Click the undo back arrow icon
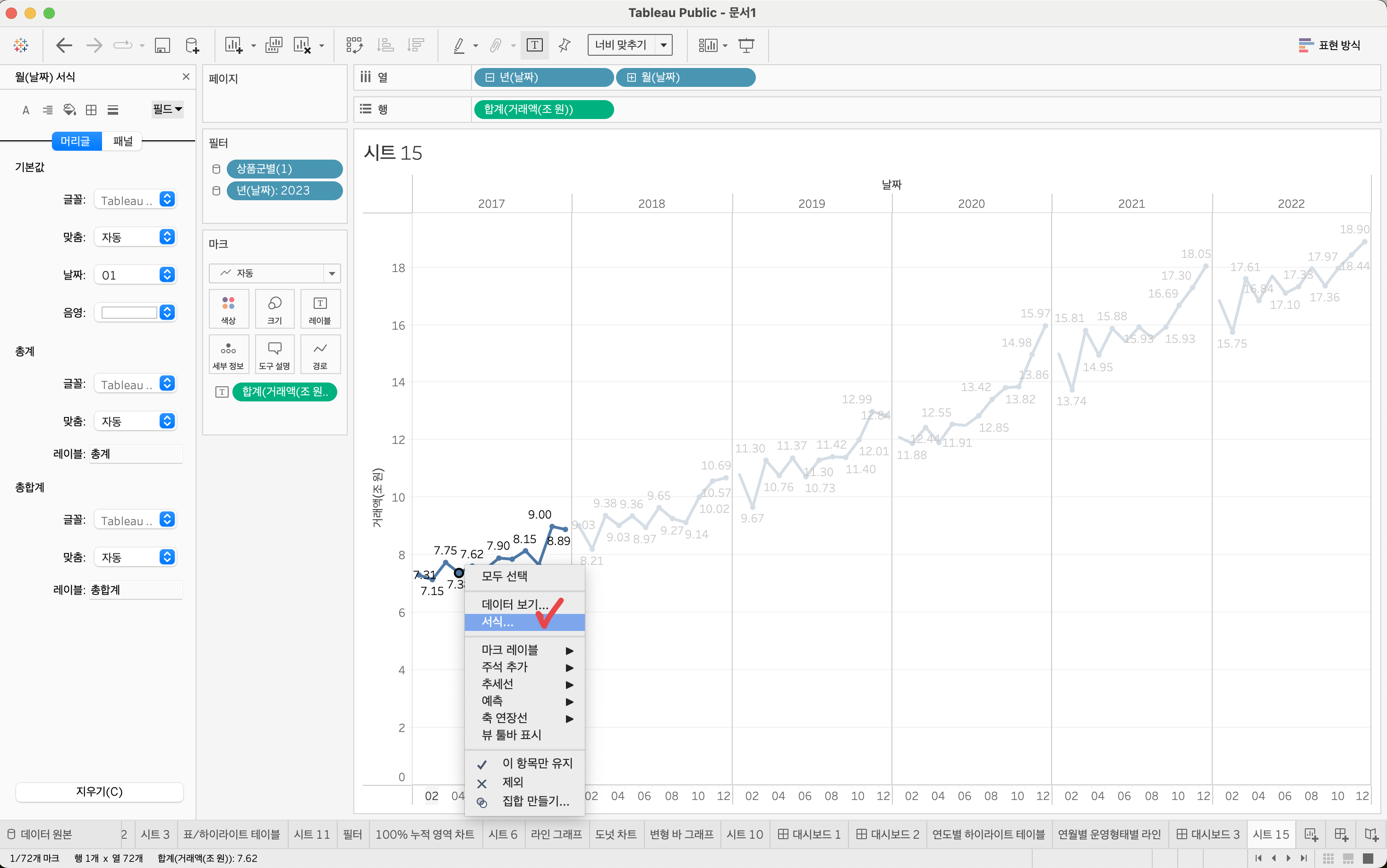Image resolution: width=1387 pixels, height=868 pixels. (64, 45)
